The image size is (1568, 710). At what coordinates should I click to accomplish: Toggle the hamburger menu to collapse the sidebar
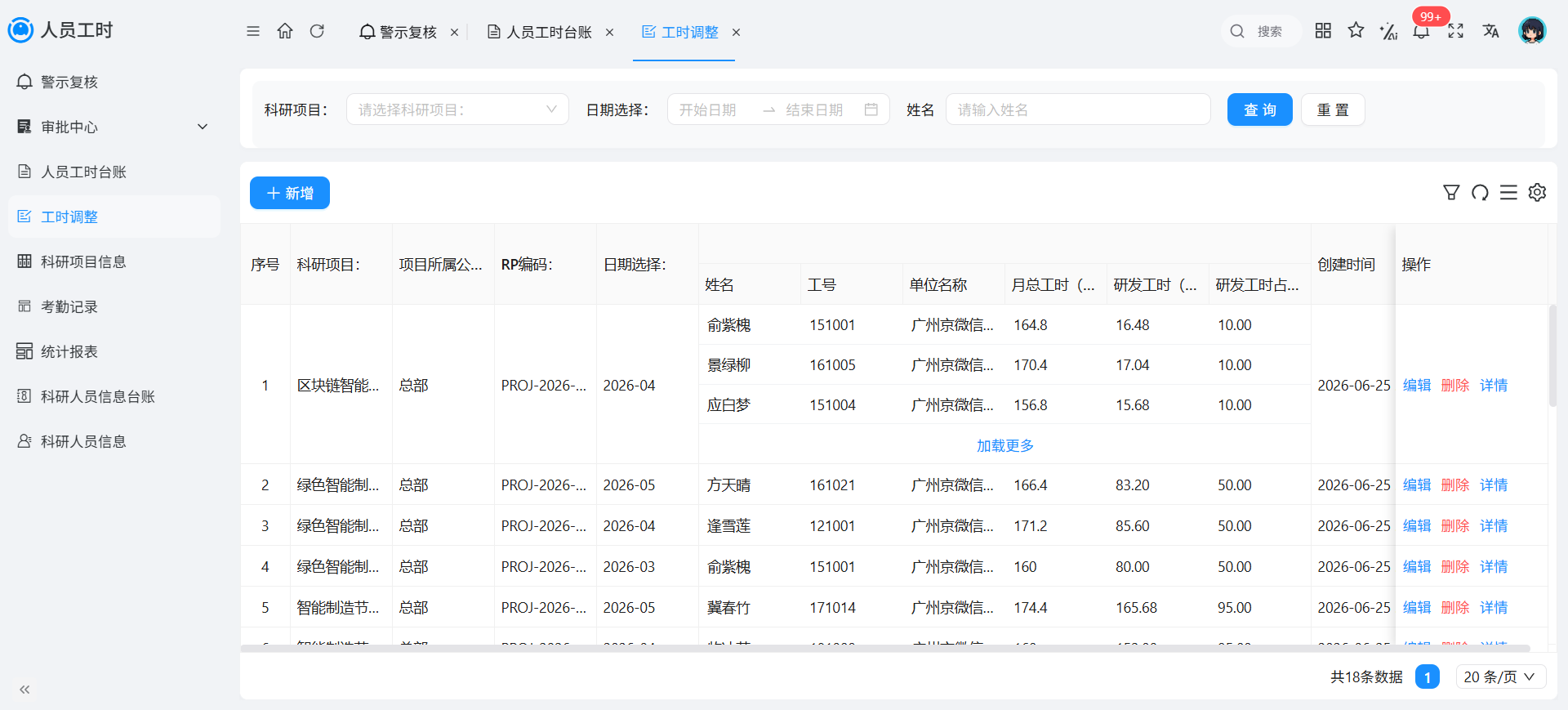[253, 31]
